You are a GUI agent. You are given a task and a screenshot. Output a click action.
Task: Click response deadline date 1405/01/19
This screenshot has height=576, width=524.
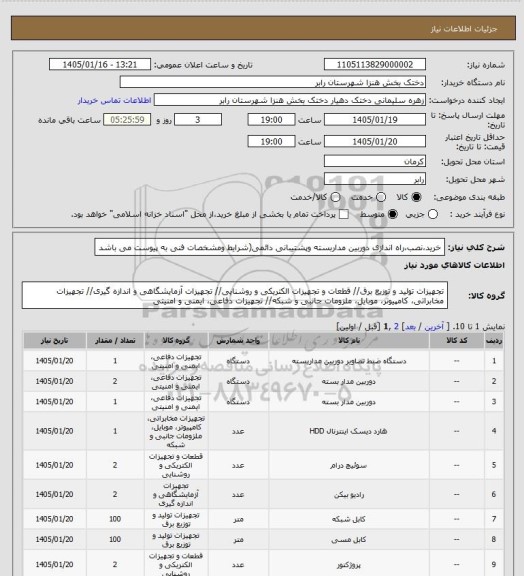[x=375, y=120]
